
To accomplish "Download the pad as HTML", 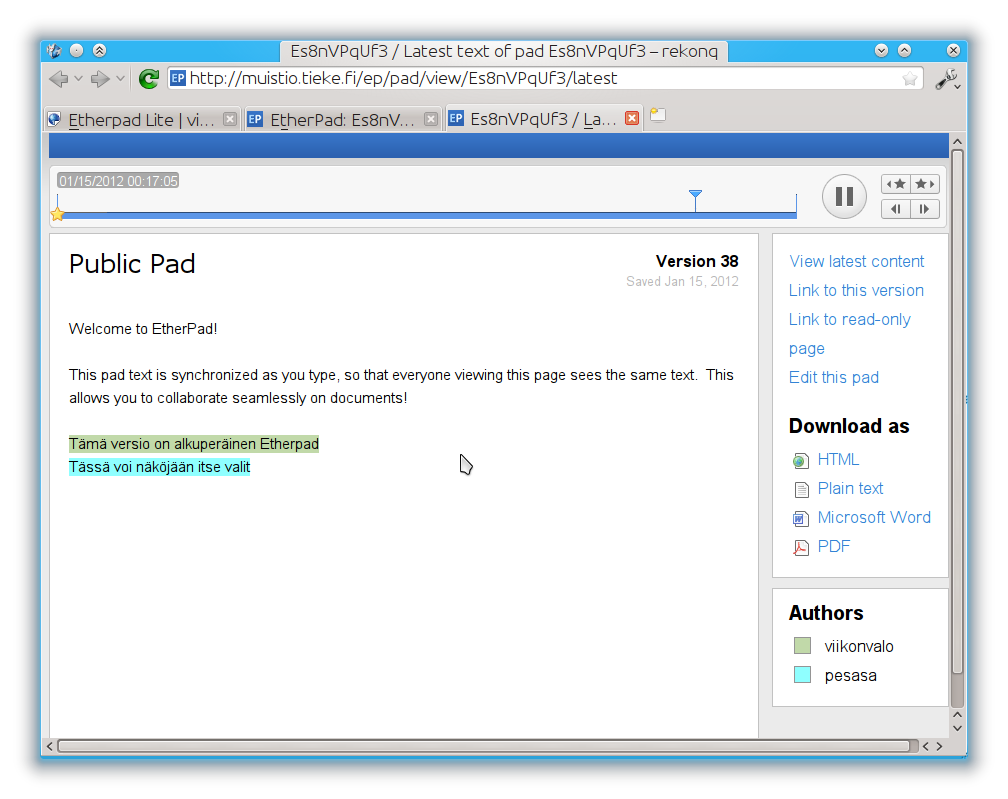I will coord(838,460).
